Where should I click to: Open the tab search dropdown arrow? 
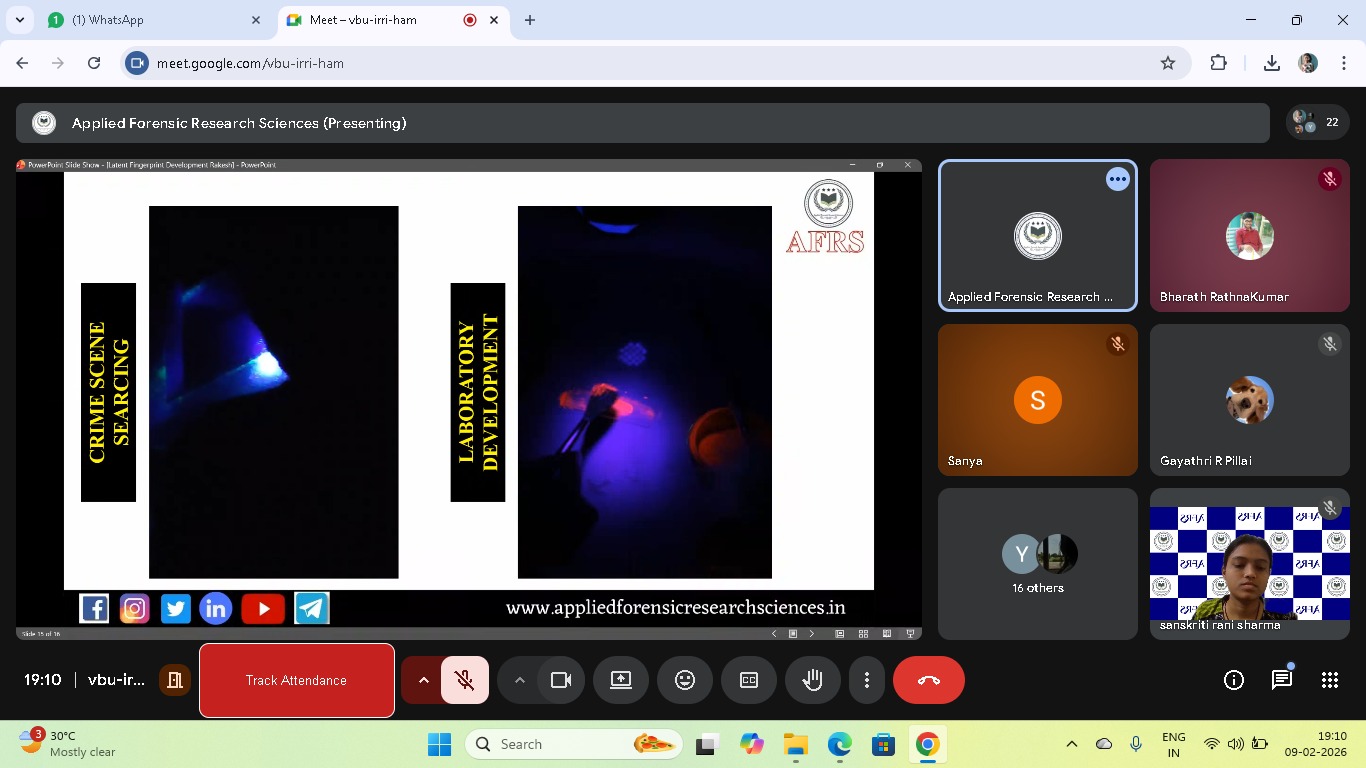point(19,20)
